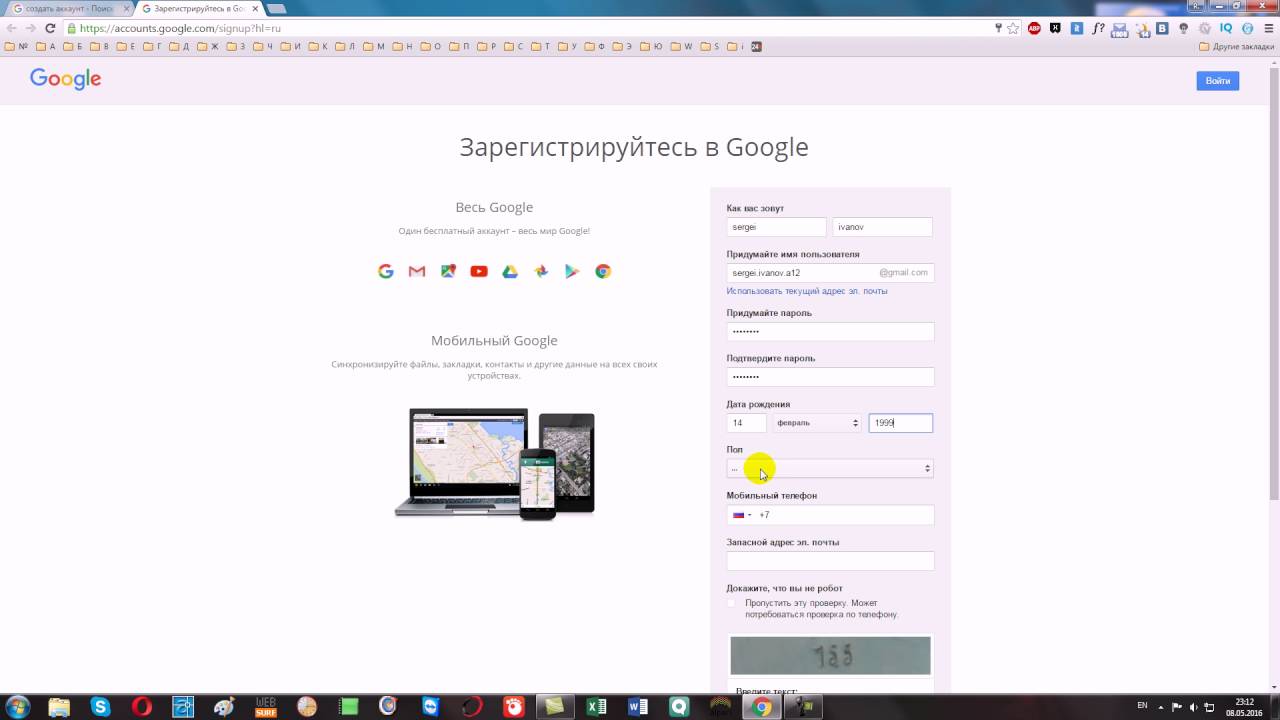Click the Придумайте пароль password field

click(830, 331)
